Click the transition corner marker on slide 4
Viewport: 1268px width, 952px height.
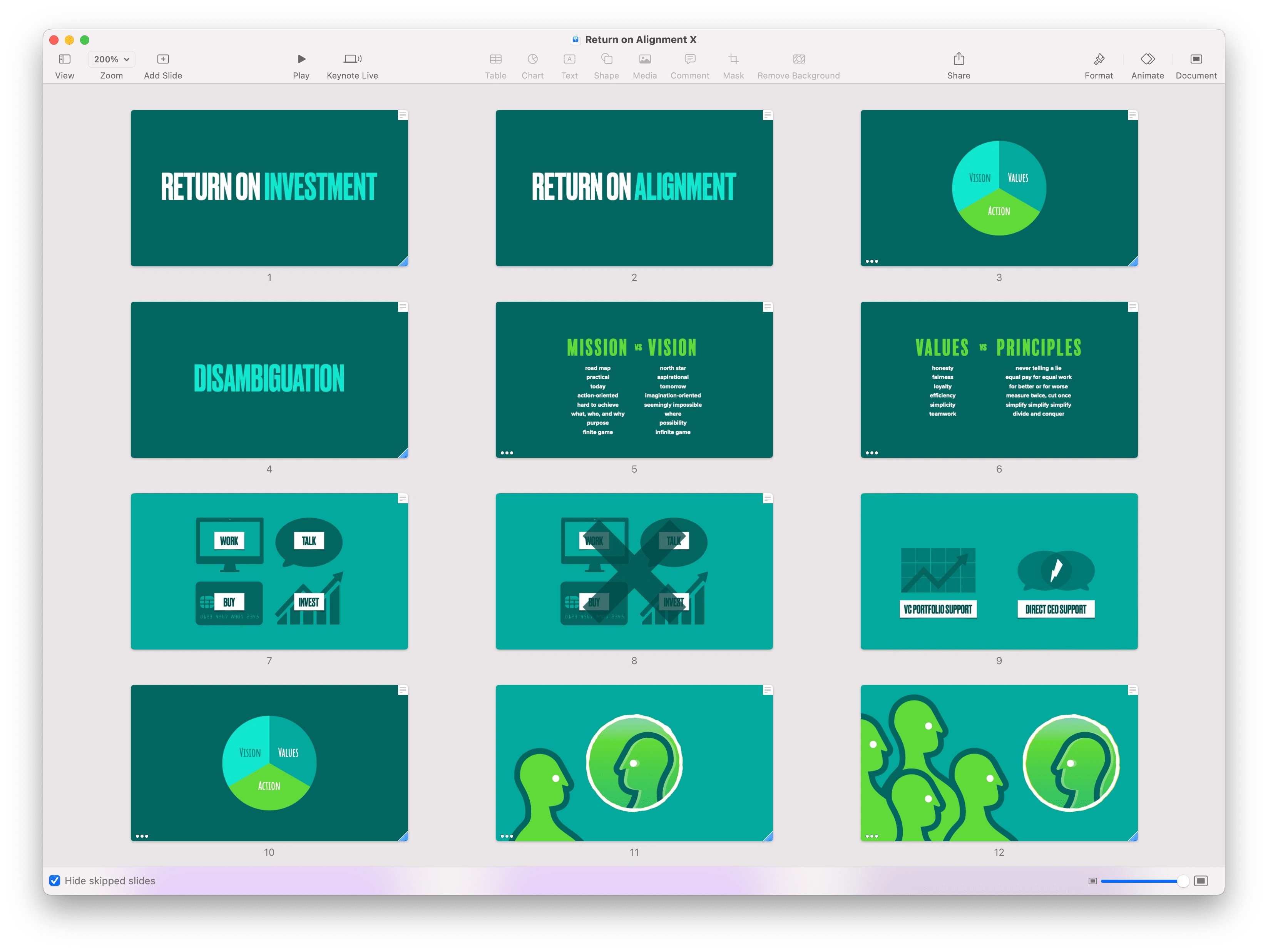coord(403,453)
